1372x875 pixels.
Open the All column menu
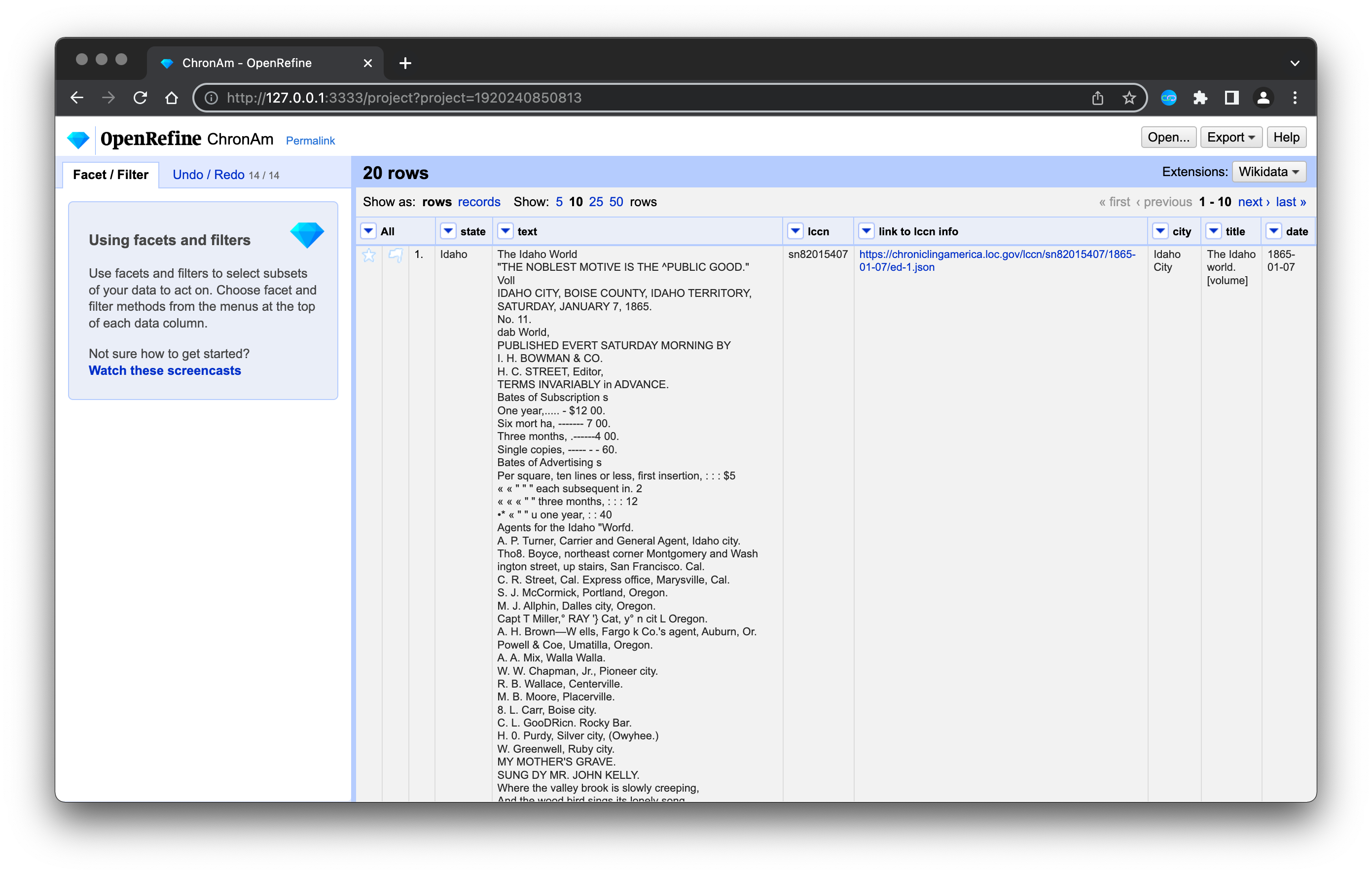click(369, 231)
